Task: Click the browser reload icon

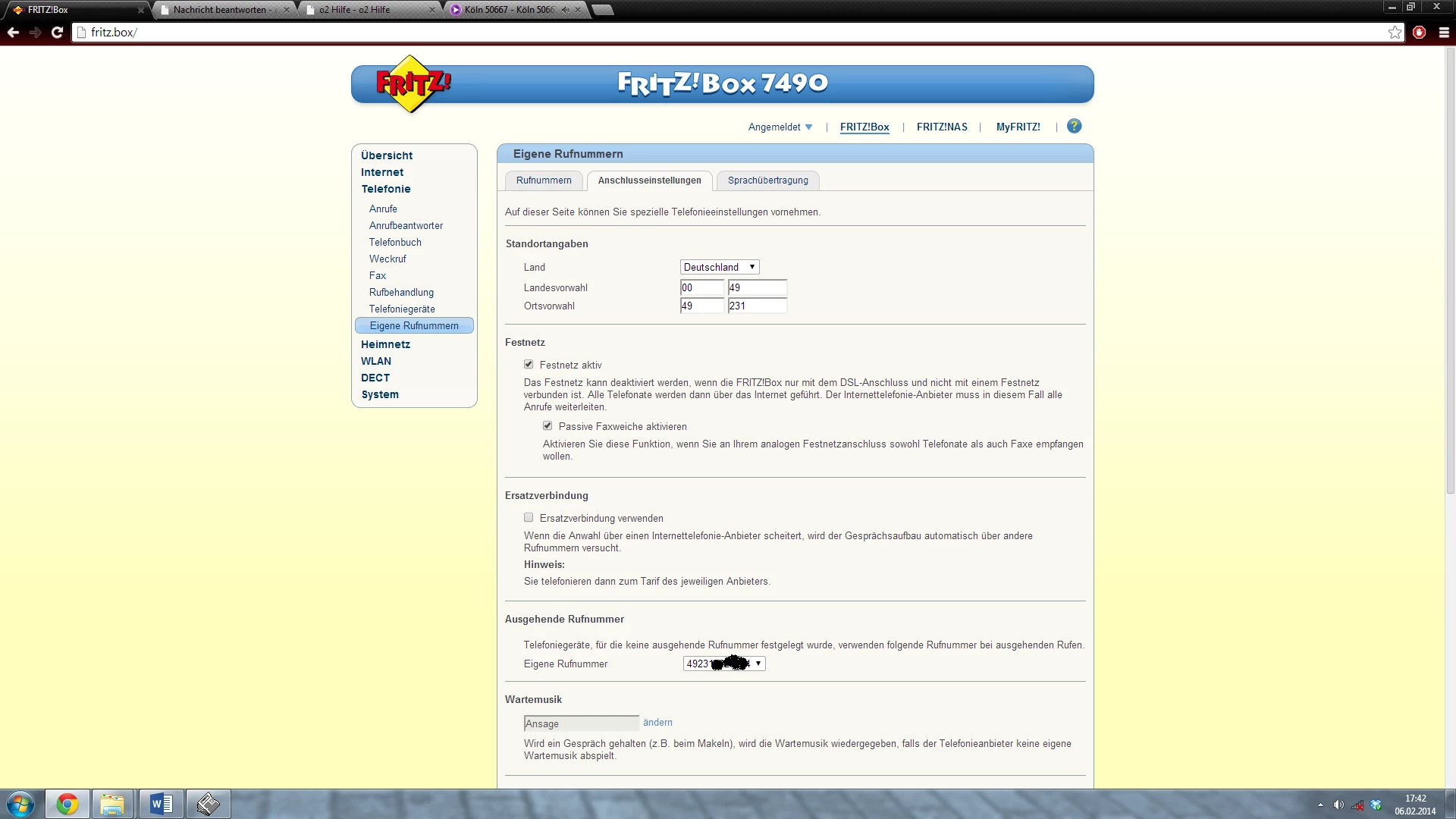Action: point(57,32)
